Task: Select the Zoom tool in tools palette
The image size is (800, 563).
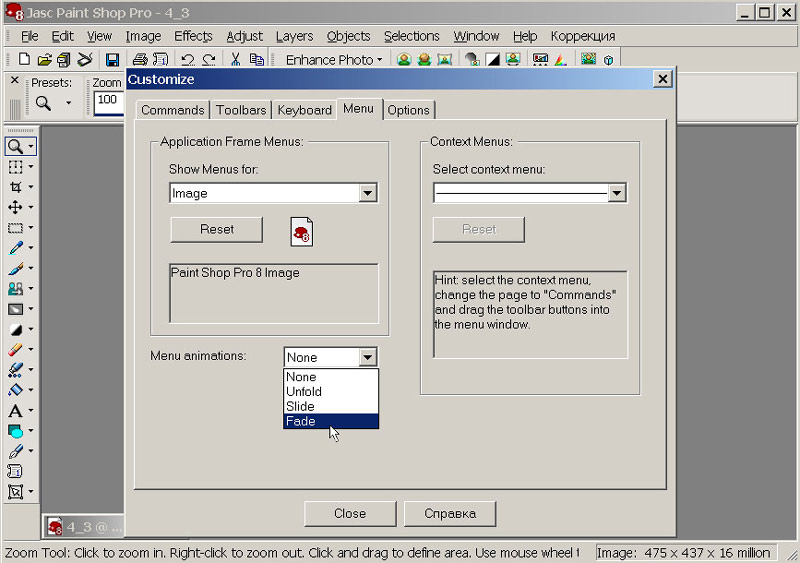Action: tap(15, 146)
